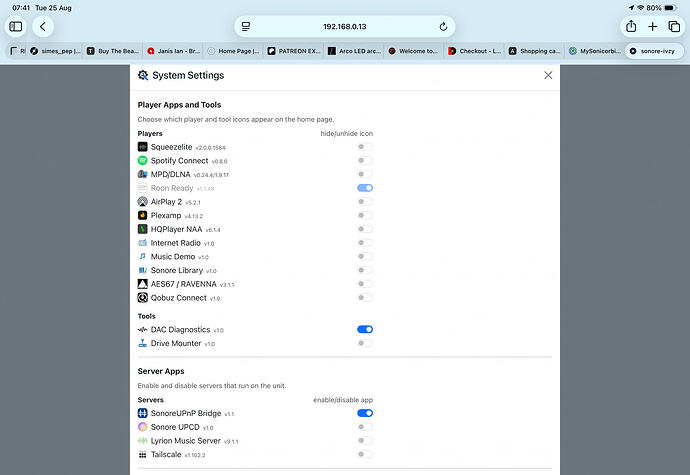The height and width of the screenshot is (475, 690).
Task: Click the Lyrion Music Server icon
Action: (143, 440)
